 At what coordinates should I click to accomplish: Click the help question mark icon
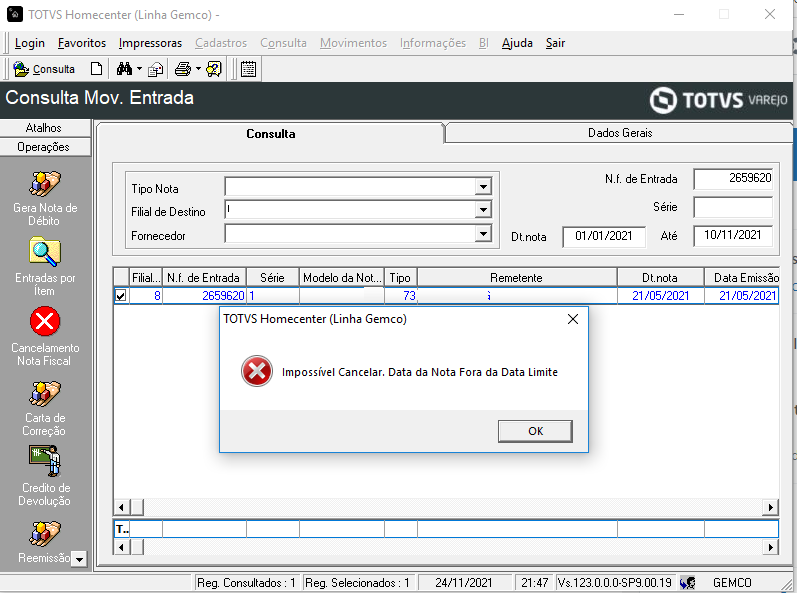(214, 69)
